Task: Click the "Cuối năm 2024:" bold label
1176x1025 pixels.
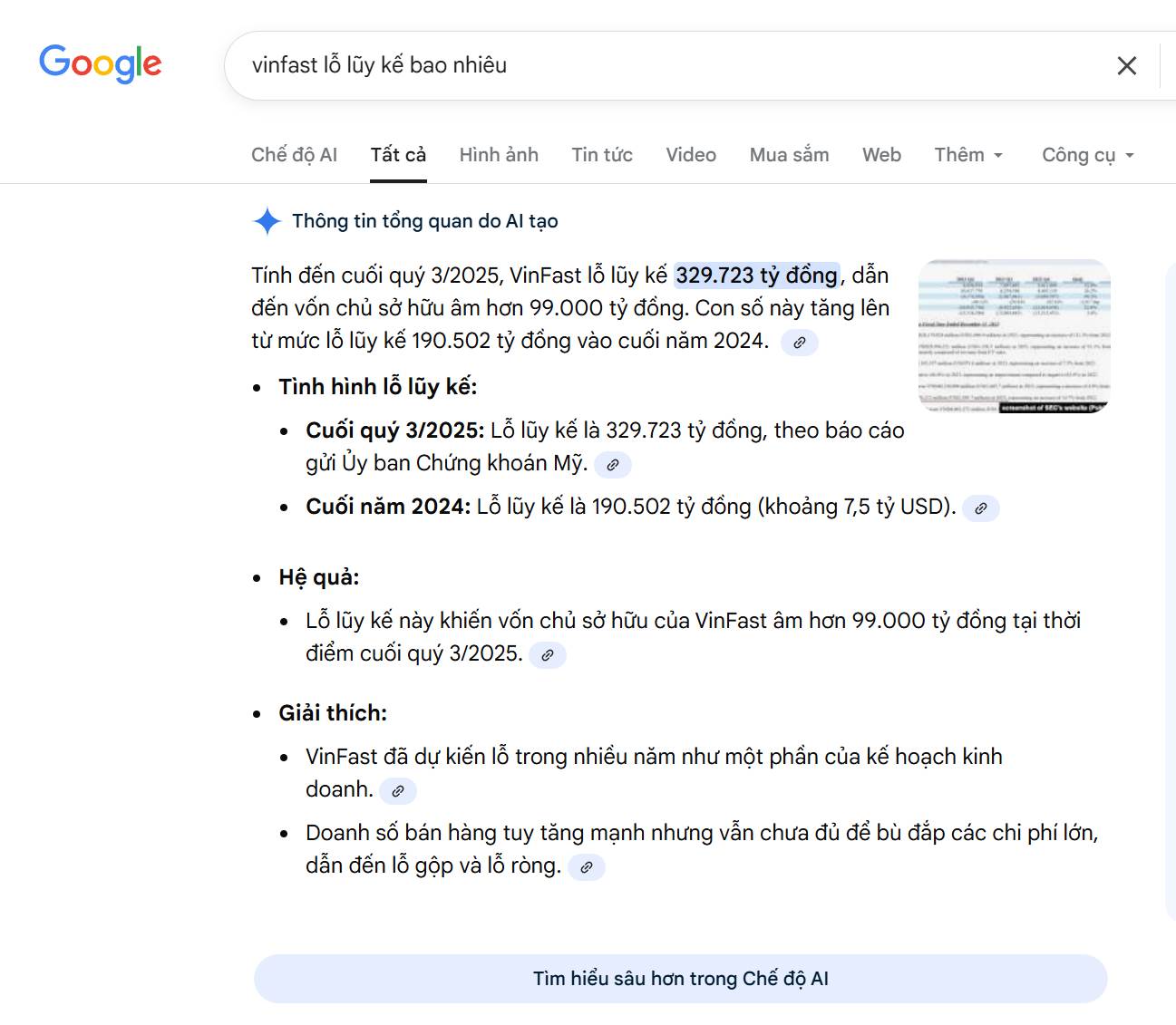Action: coord(388,507)
